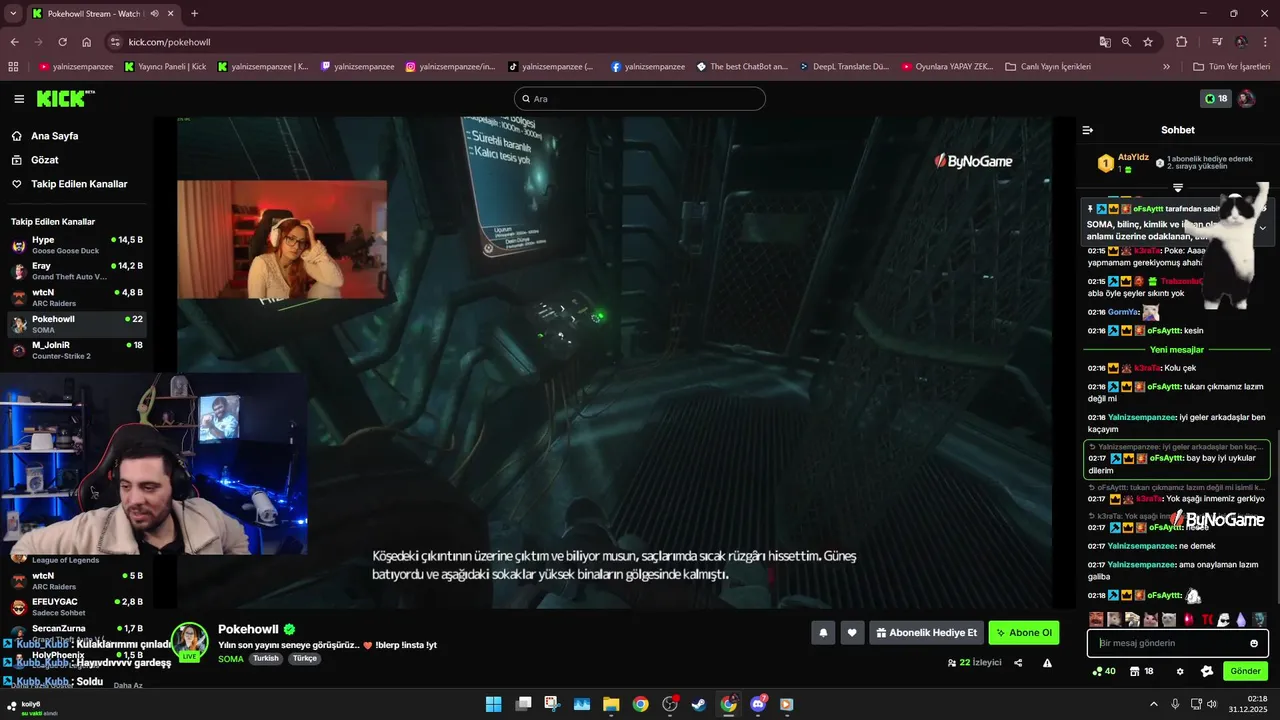Select the Hype channel in the sidebar
1280x720 pixels.
pyautogui.click(x=77, y=245)
